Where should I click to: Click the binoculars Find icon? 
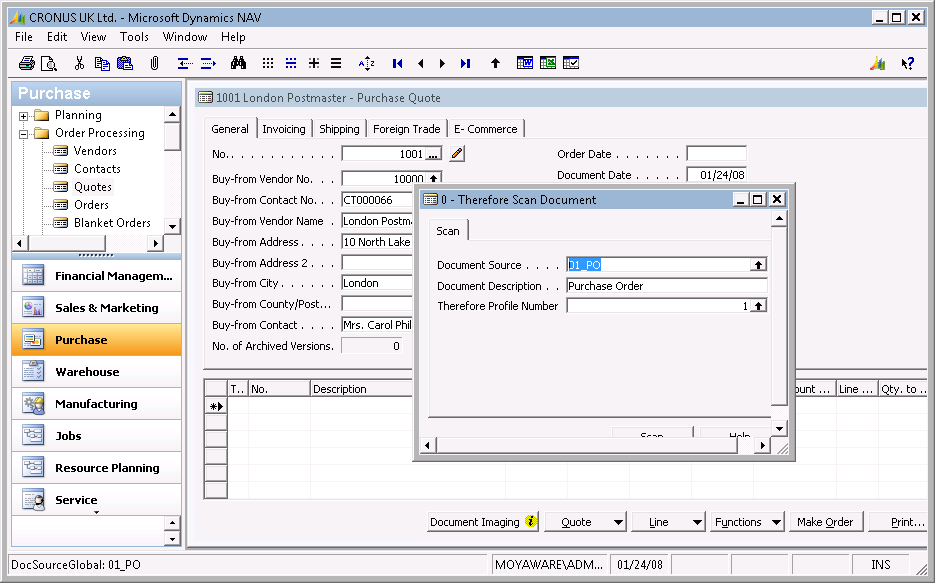click(x=239, y=63)
